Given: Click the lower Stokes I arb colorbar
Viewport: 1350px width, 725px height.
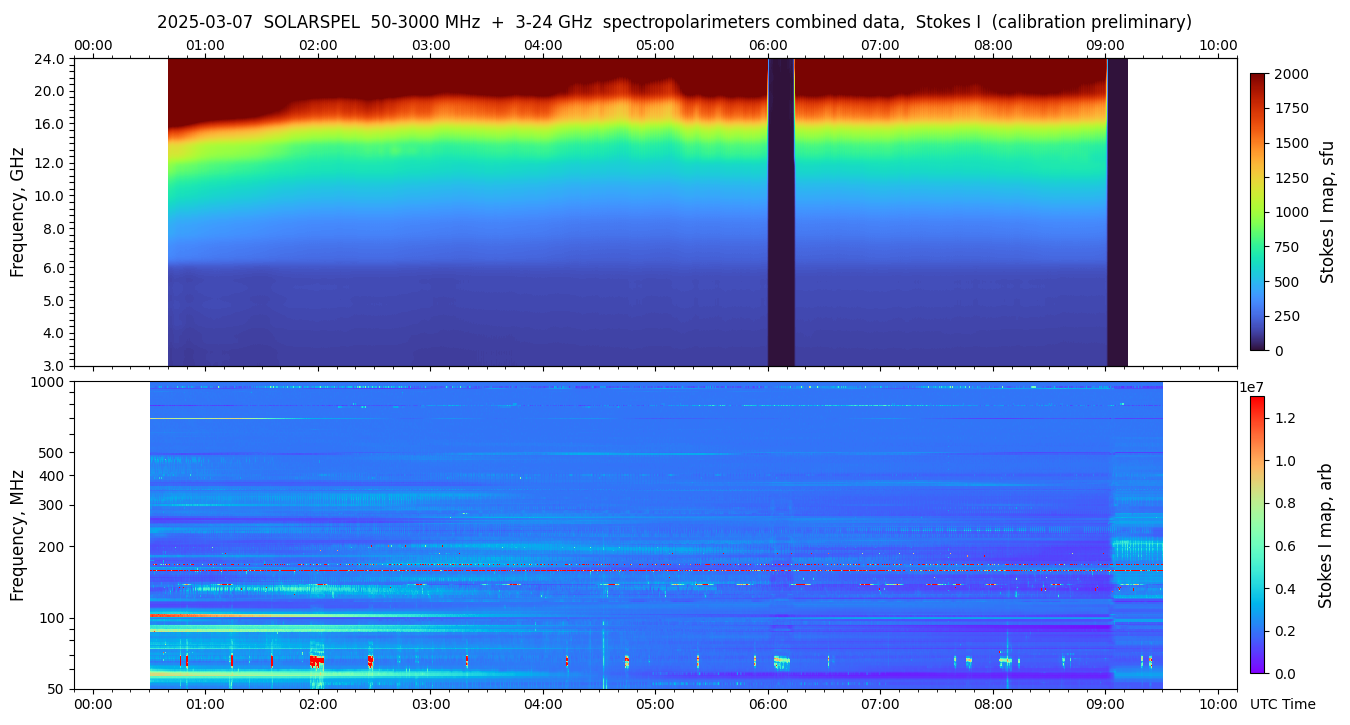Looking at the screenshot, I should click(1257, 535).
